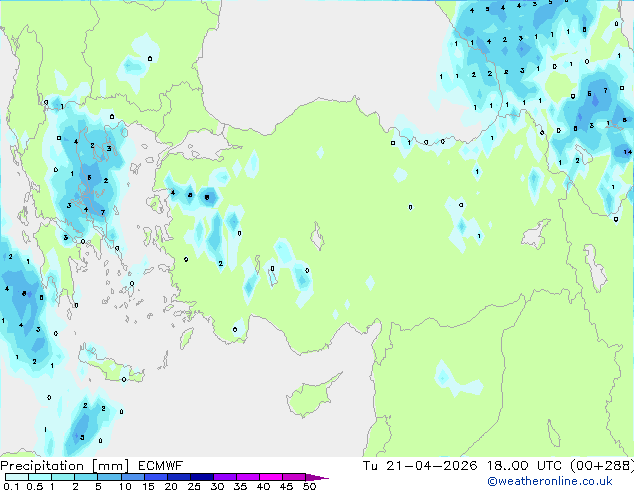Pick the 40–45 mm bright magenta swatch
Viewport: 634px width, 490px height.
[x=271, y=477]
